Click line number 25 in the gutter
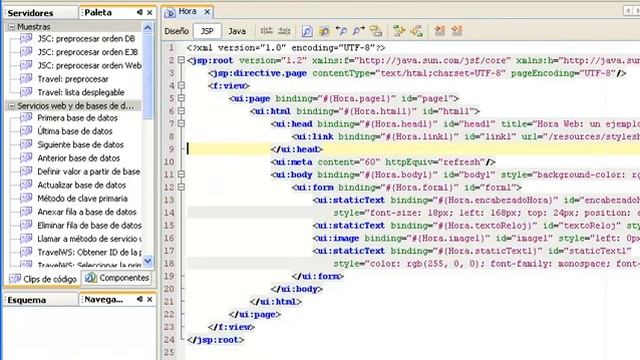 click(169, 352)
